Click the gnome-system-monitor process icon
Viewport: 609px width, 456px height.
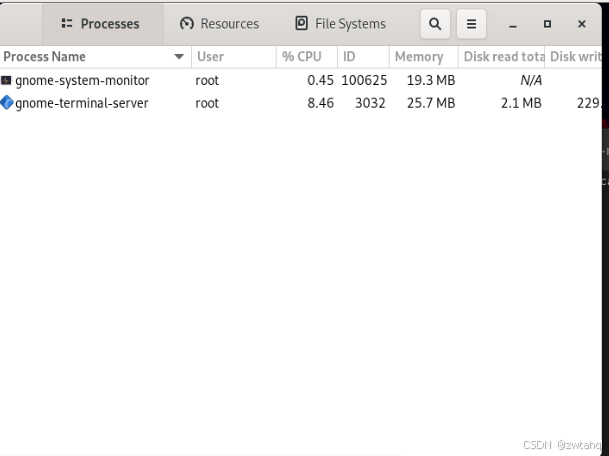tap(6, 80)
